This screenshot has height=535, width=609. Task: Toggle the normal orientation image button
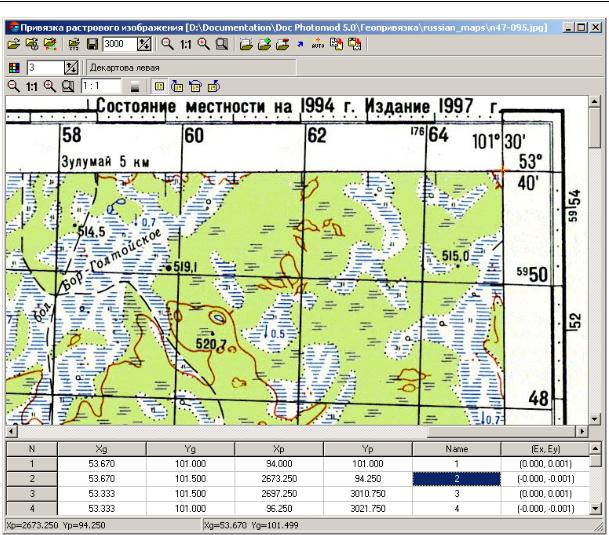(x=159, y=87)
